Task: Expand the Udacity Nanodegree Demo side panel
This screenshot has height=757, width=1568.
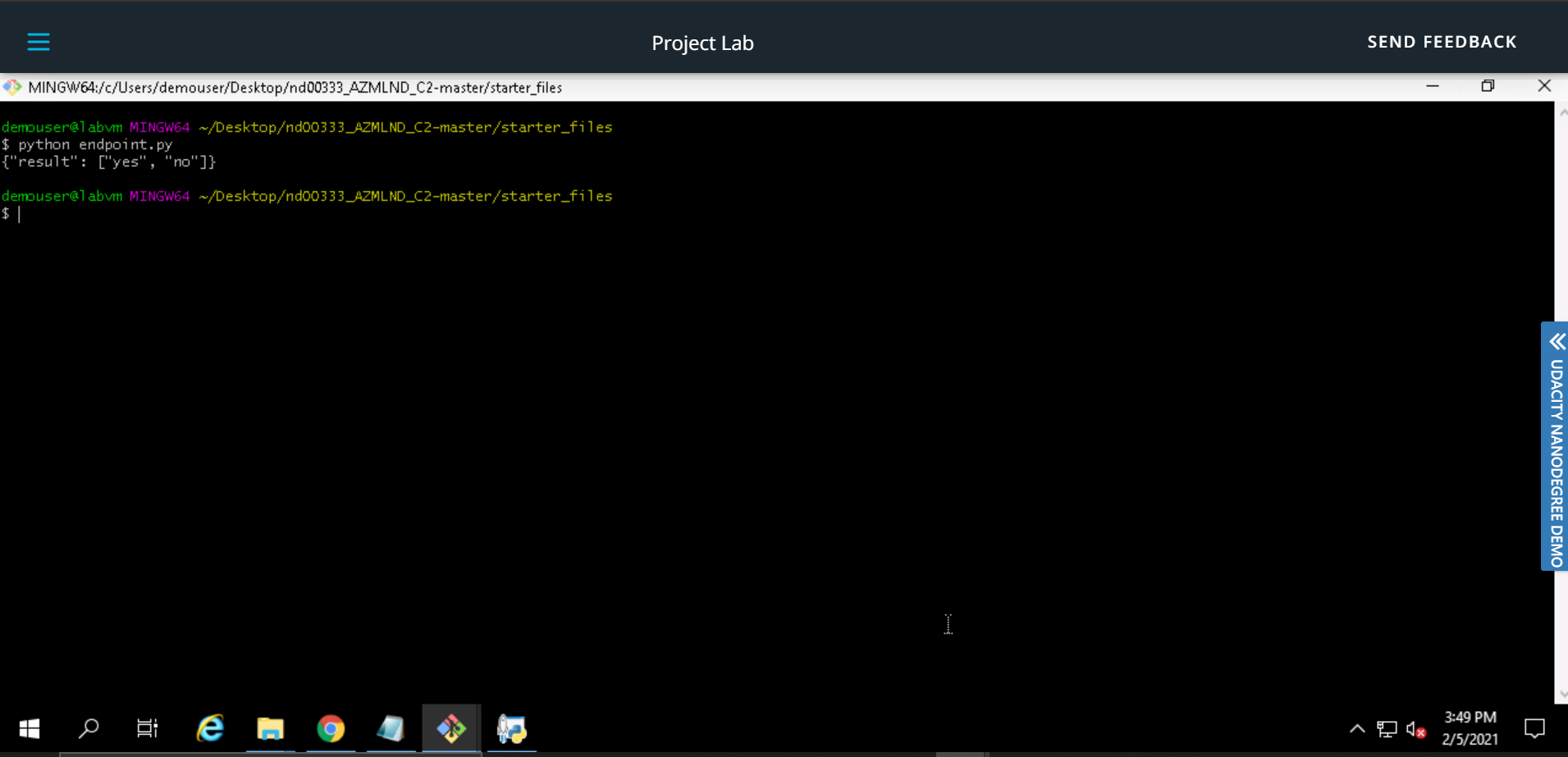Action: point(1556,446)
